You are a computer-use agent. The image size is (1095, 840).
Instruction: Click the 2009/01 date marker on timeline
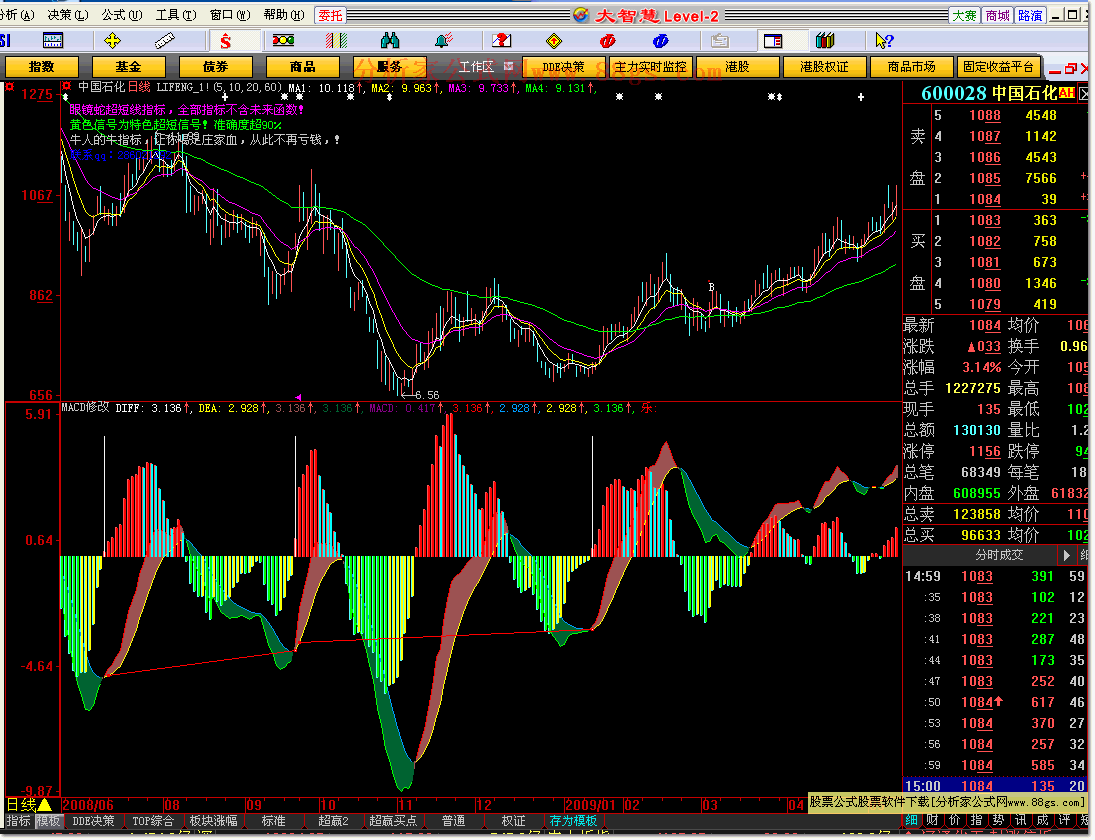[x=591, y=805]
